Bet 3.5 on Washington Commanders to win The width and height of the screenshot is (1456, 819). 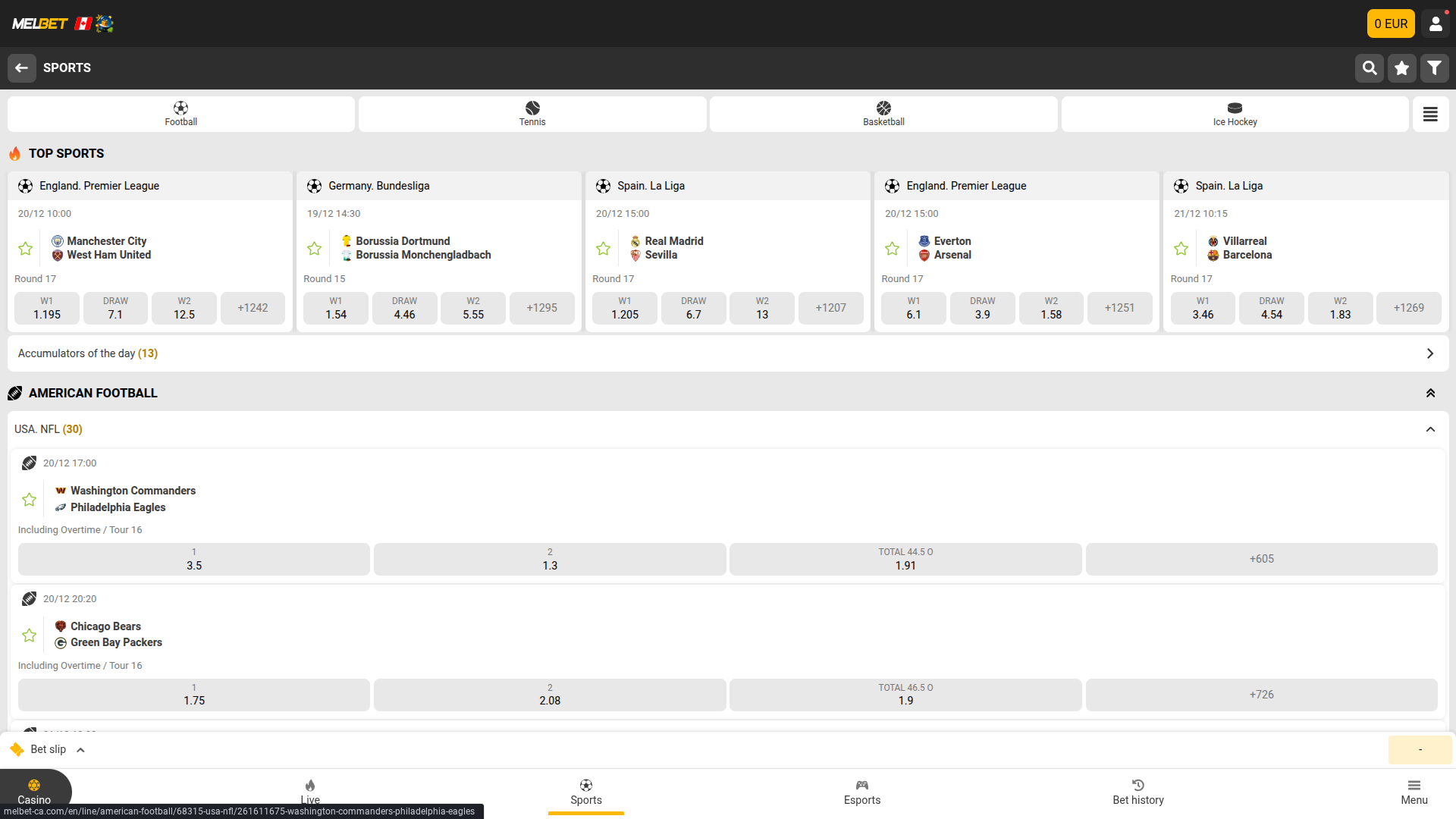tap(194, 559)
